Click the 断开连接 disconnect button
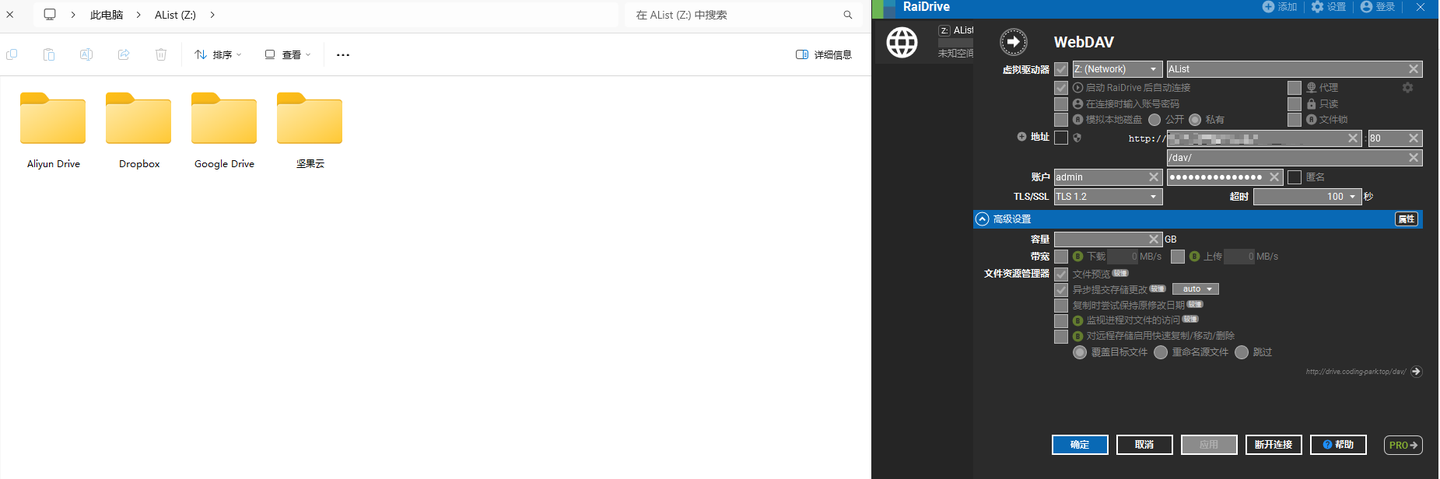This screenshot has width=1440, height=479. pyautogui.click(x=1273, y=444)
